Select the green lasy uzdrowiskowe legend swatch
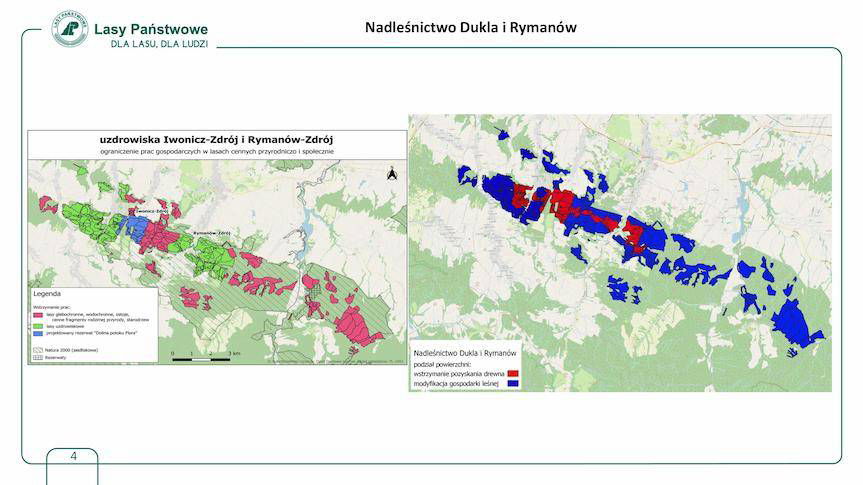863x485 pixels. (38, 325)
